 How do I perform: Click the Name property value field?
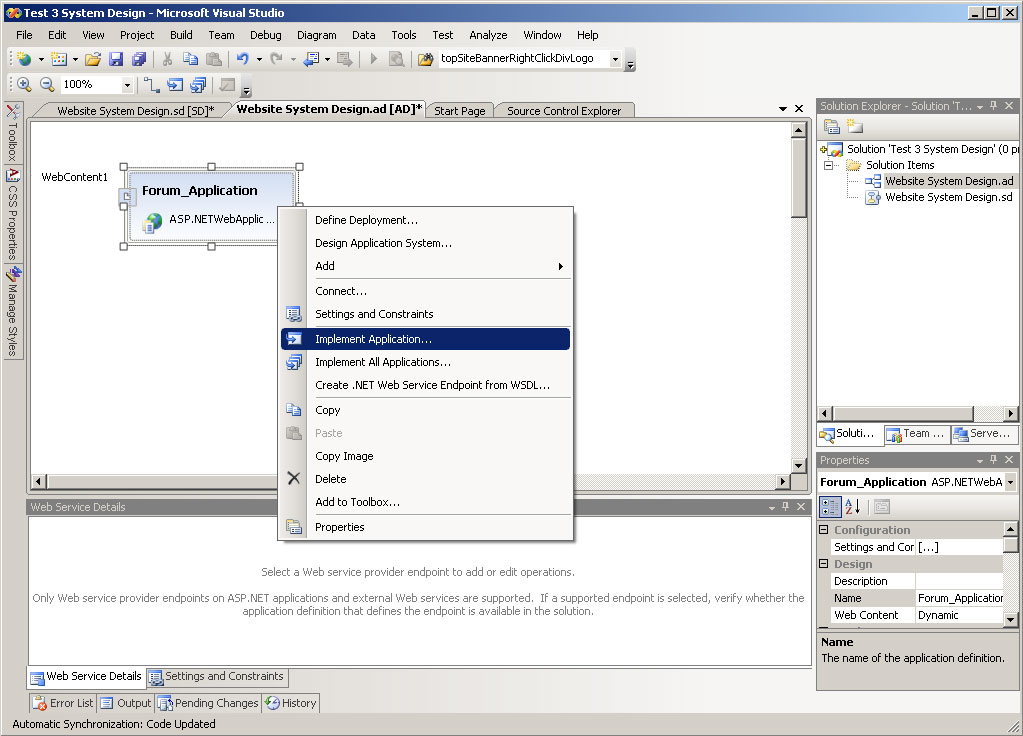(959, 598)
